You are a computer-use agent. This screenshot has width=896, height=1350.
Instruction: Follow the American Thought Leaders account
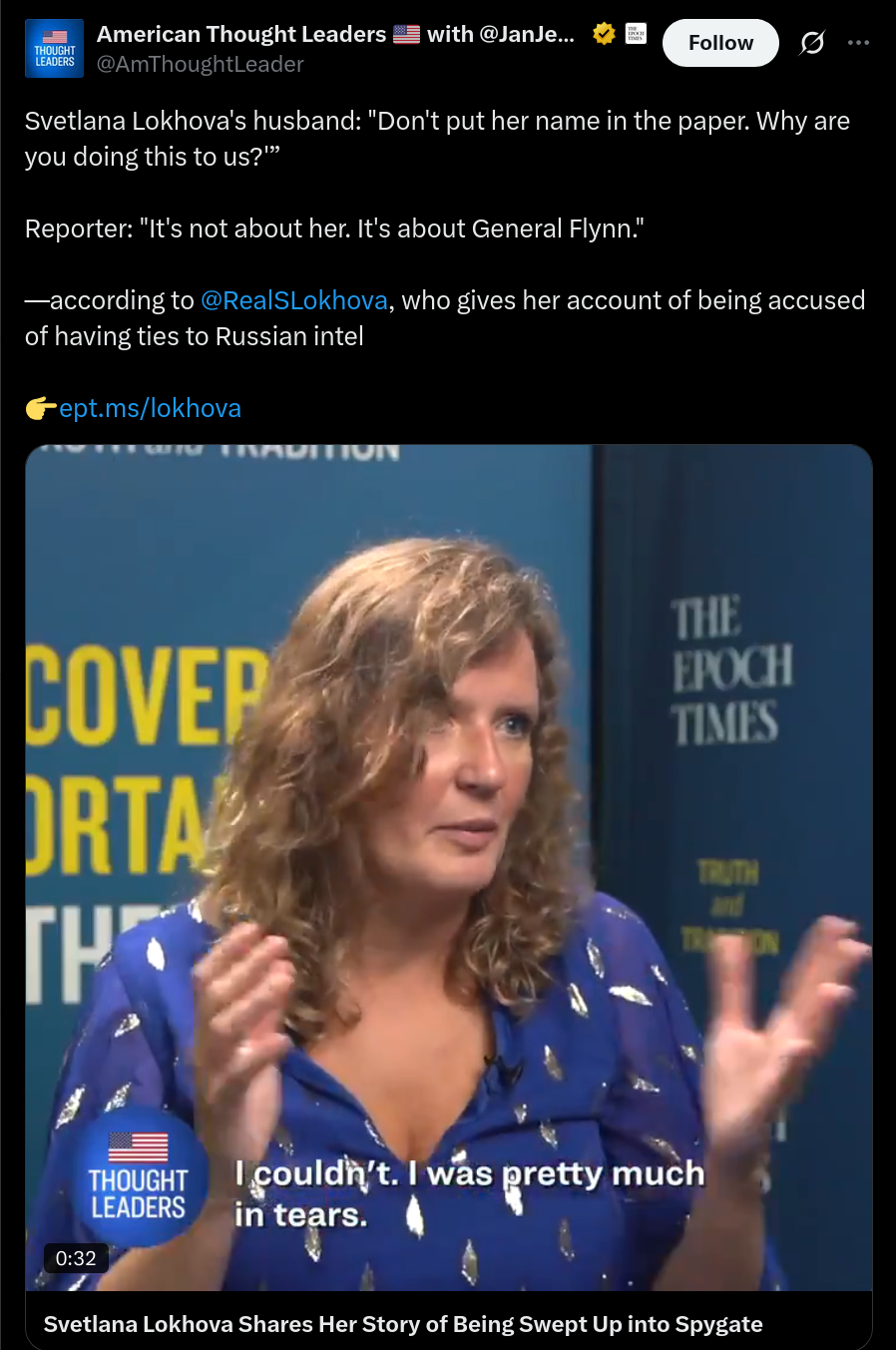point(720,43)
